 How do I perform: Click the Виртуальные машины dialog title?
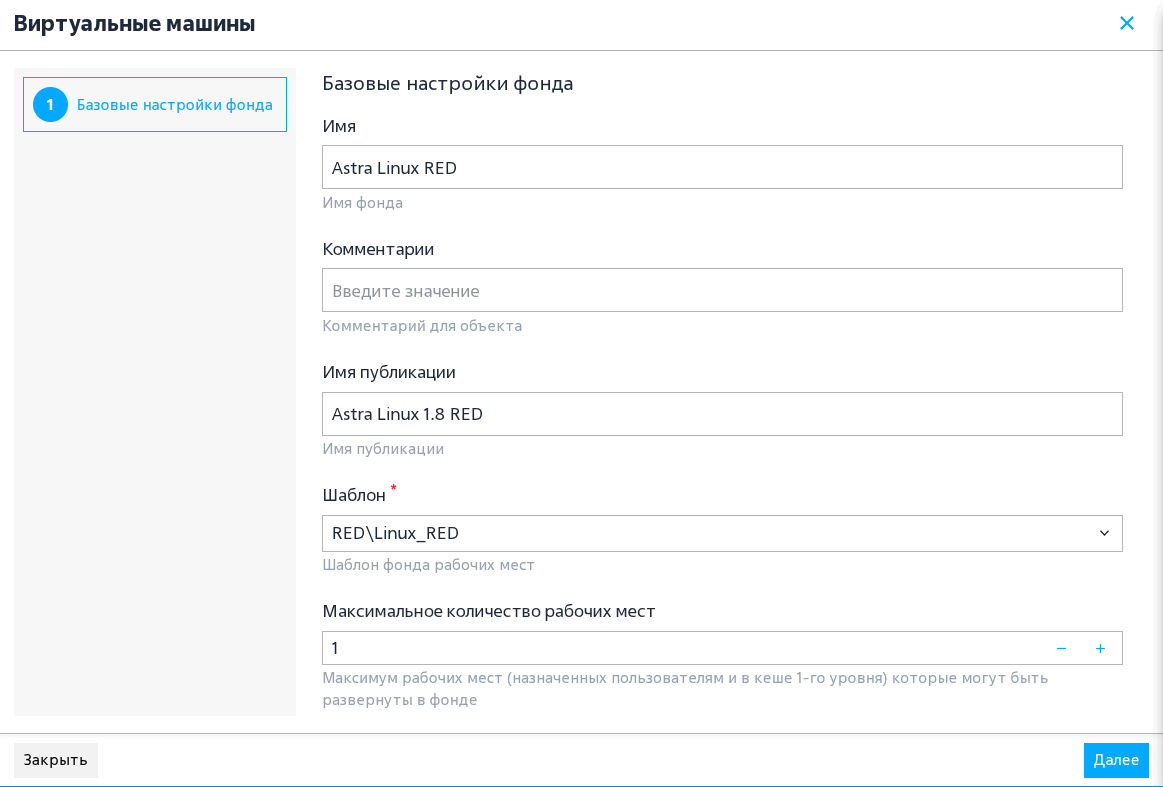[x=134, y=24]
